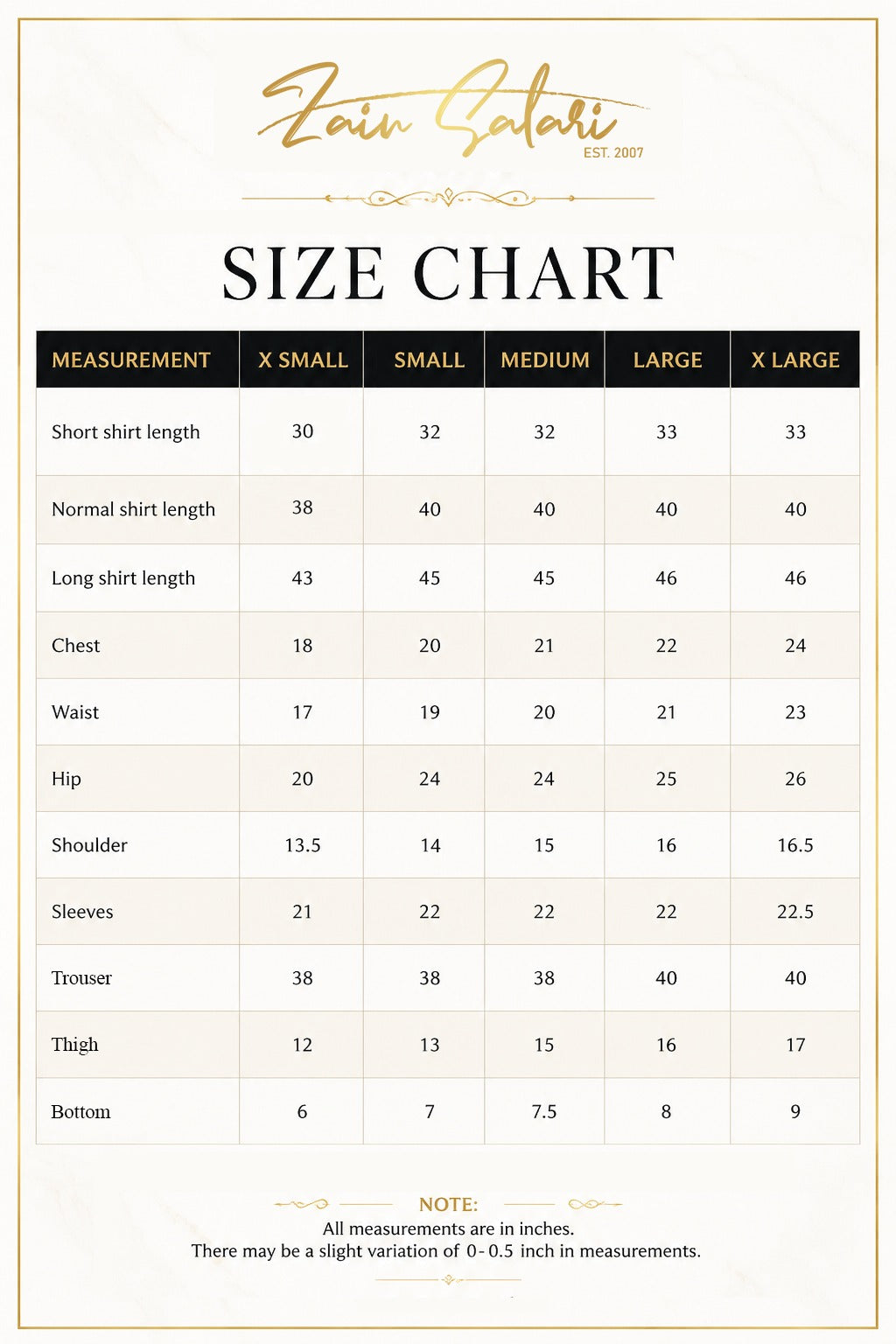Click the SIZE CHART heading
896x1344 pixels.
click(448, 273)
